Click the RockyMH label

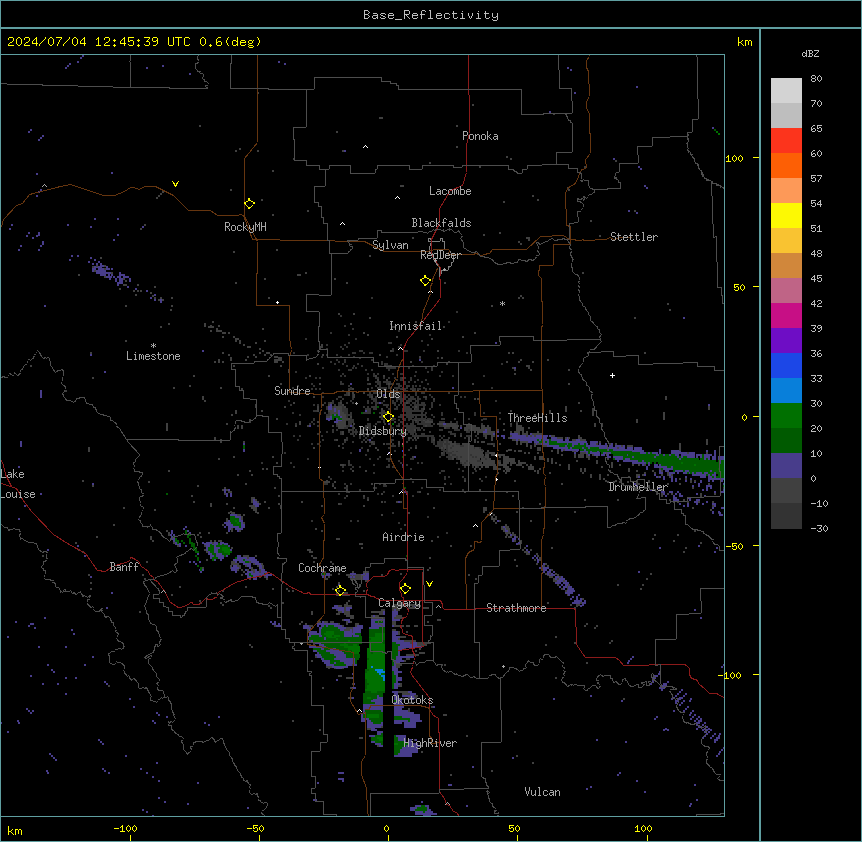point(245,227)
